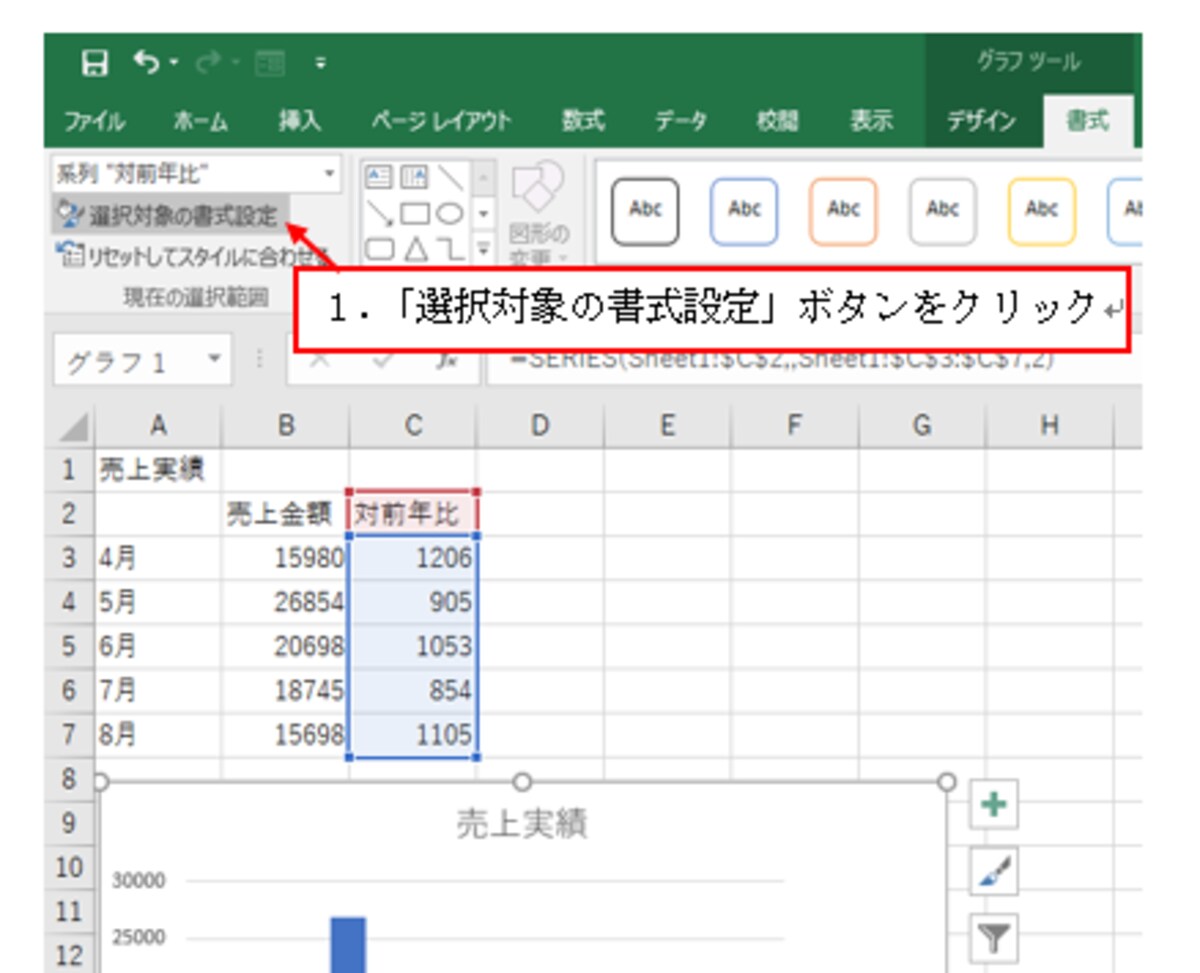Select cell with value 26854
The width and height of the screenshot is (1200, 973).
click(x=285, y=602)
